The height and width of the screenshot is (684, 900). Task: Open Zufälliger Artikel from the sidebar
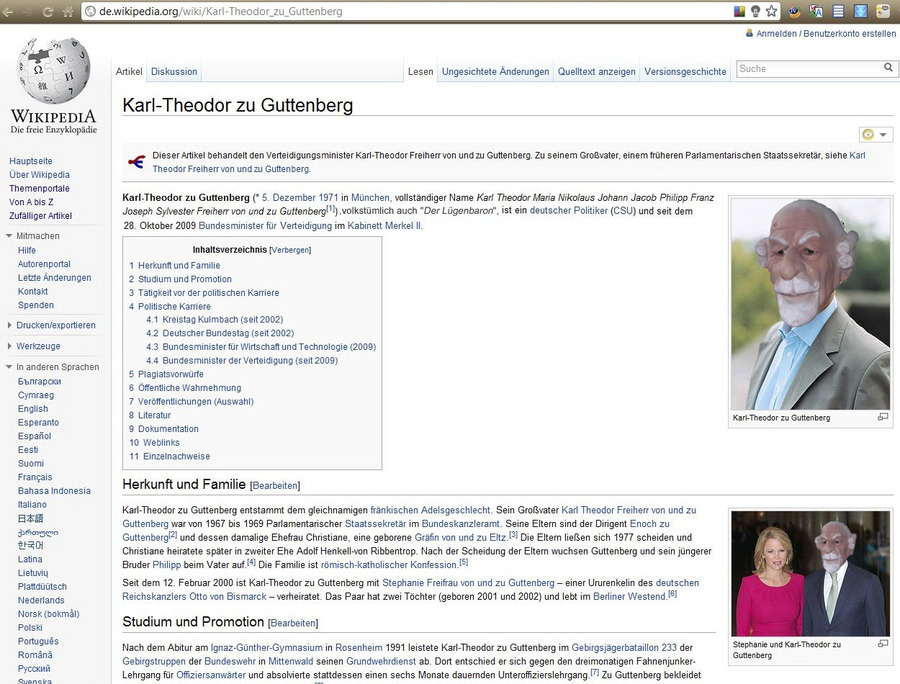[40, 216]
